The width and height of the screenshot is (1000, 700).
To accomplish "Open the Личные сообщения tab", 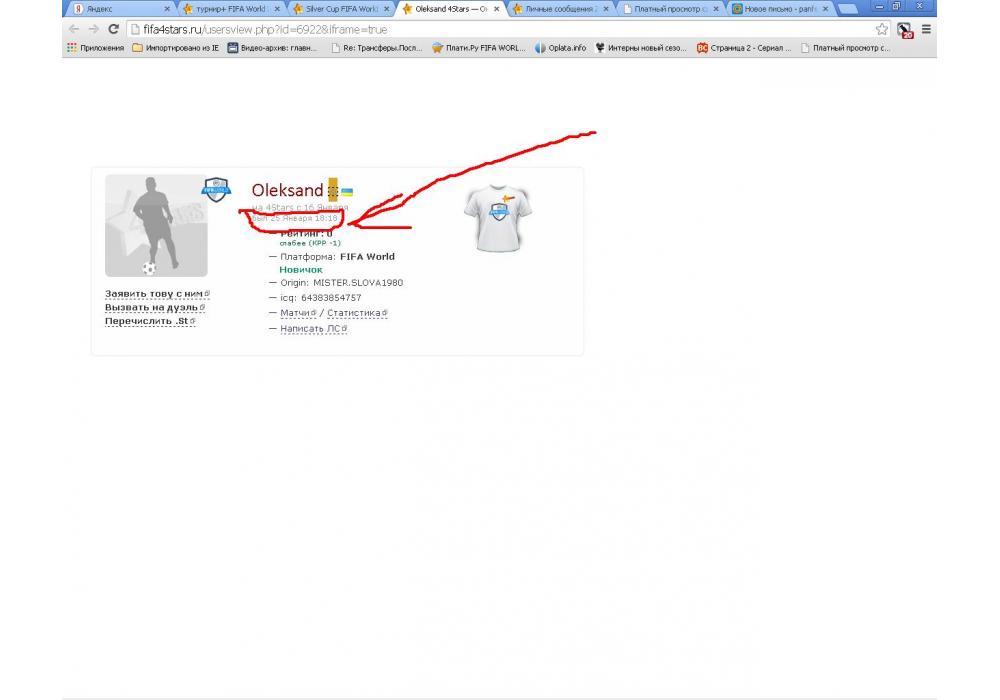I will pyautogui.click(x=558, y=8).
